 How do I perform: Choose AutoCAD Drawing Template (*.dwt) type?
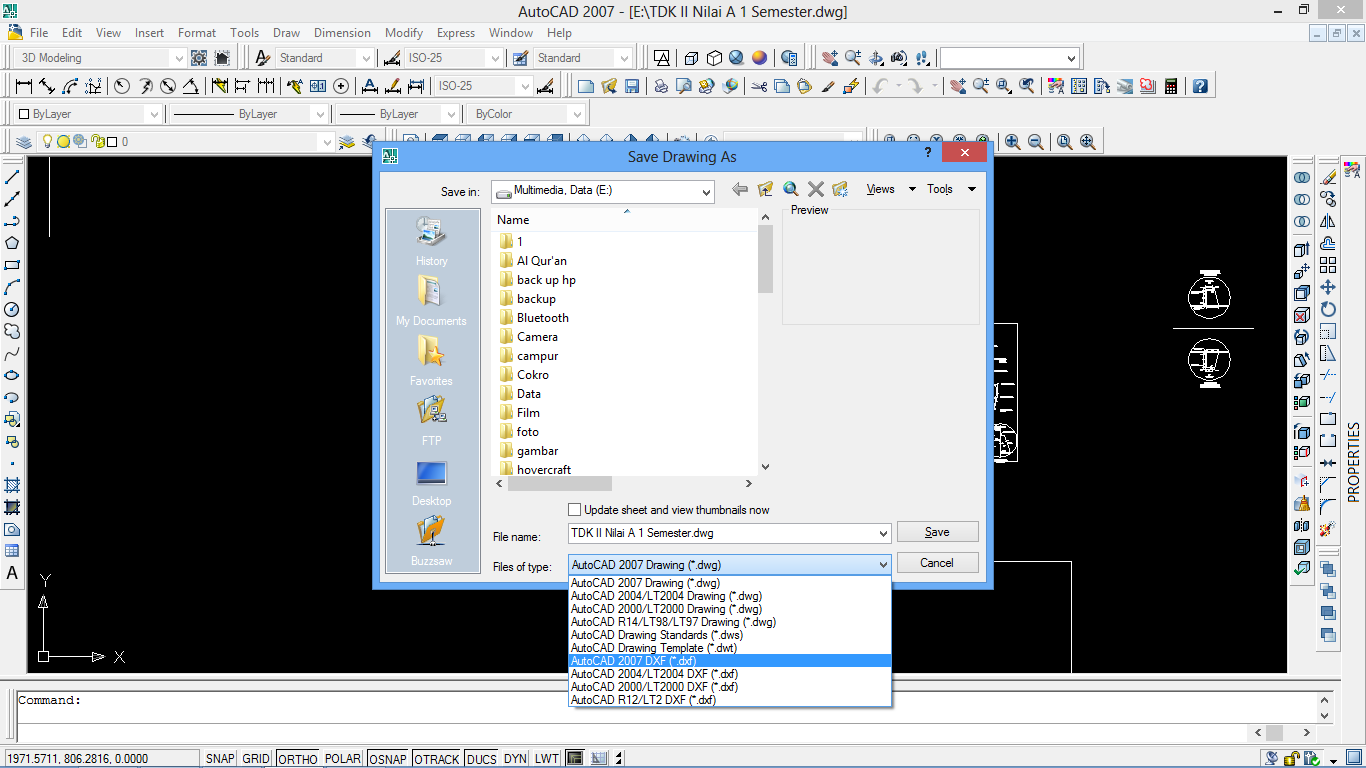729,648
